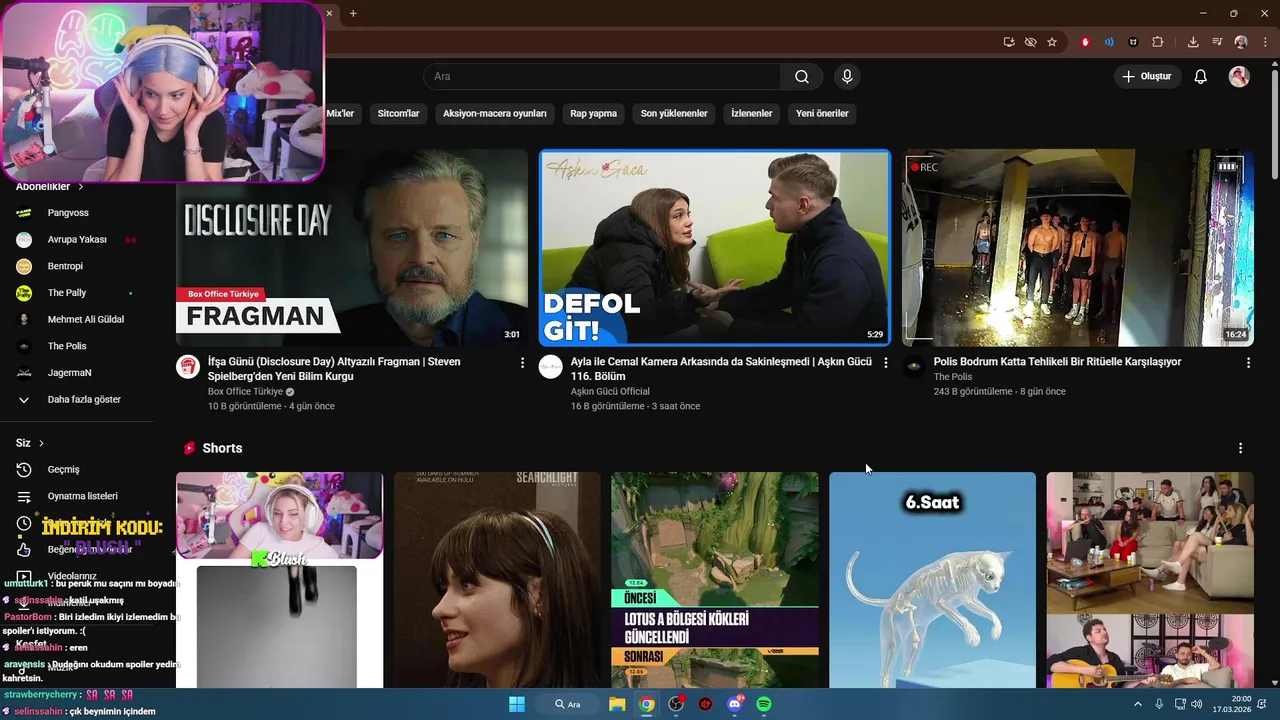This screenshot has width=1280, height=720.
Task: Open the Chrome downloads icon
Action: coord(1193,42)
